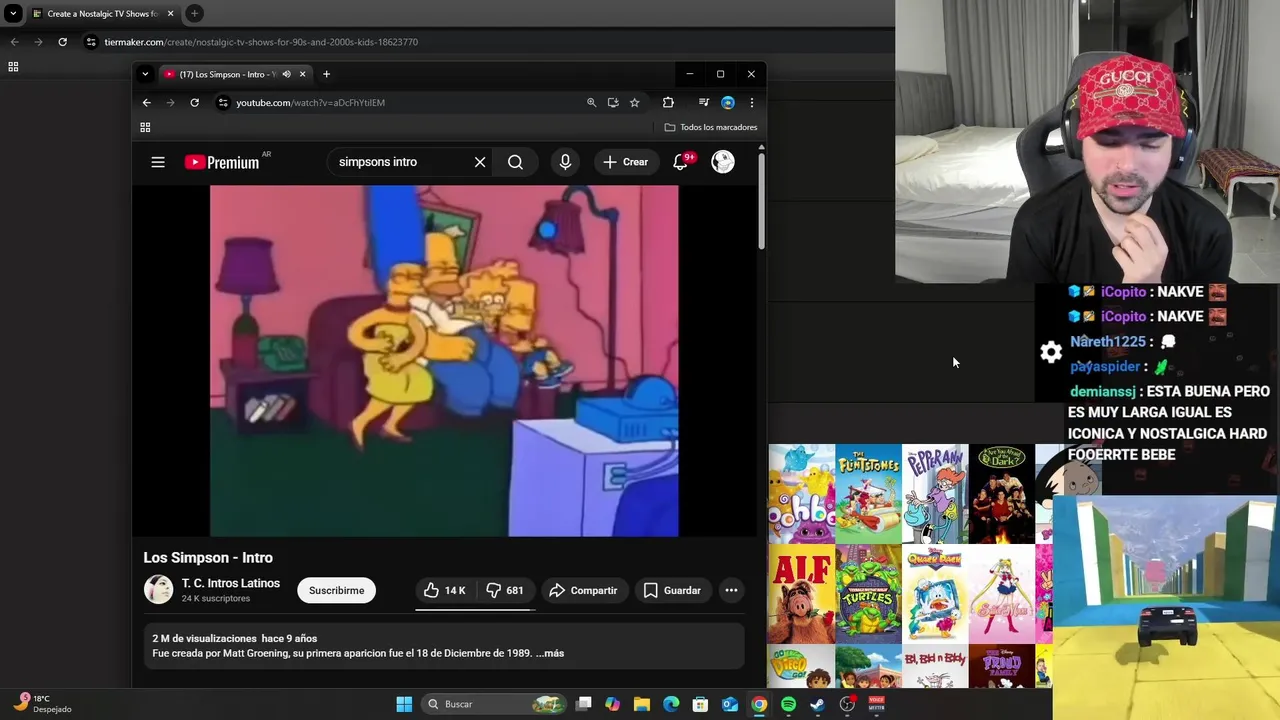Screen dimensions: 1280x720
Task: Open File Explorer from taskbar
Action: 642,704
